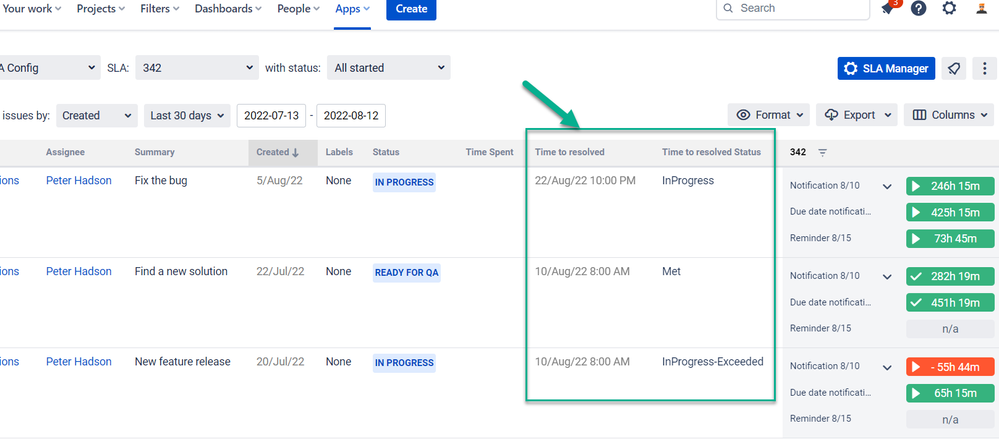Click the IN PROGRESS status of New feature release
This screenshot has width=999, height=444.
404,363
